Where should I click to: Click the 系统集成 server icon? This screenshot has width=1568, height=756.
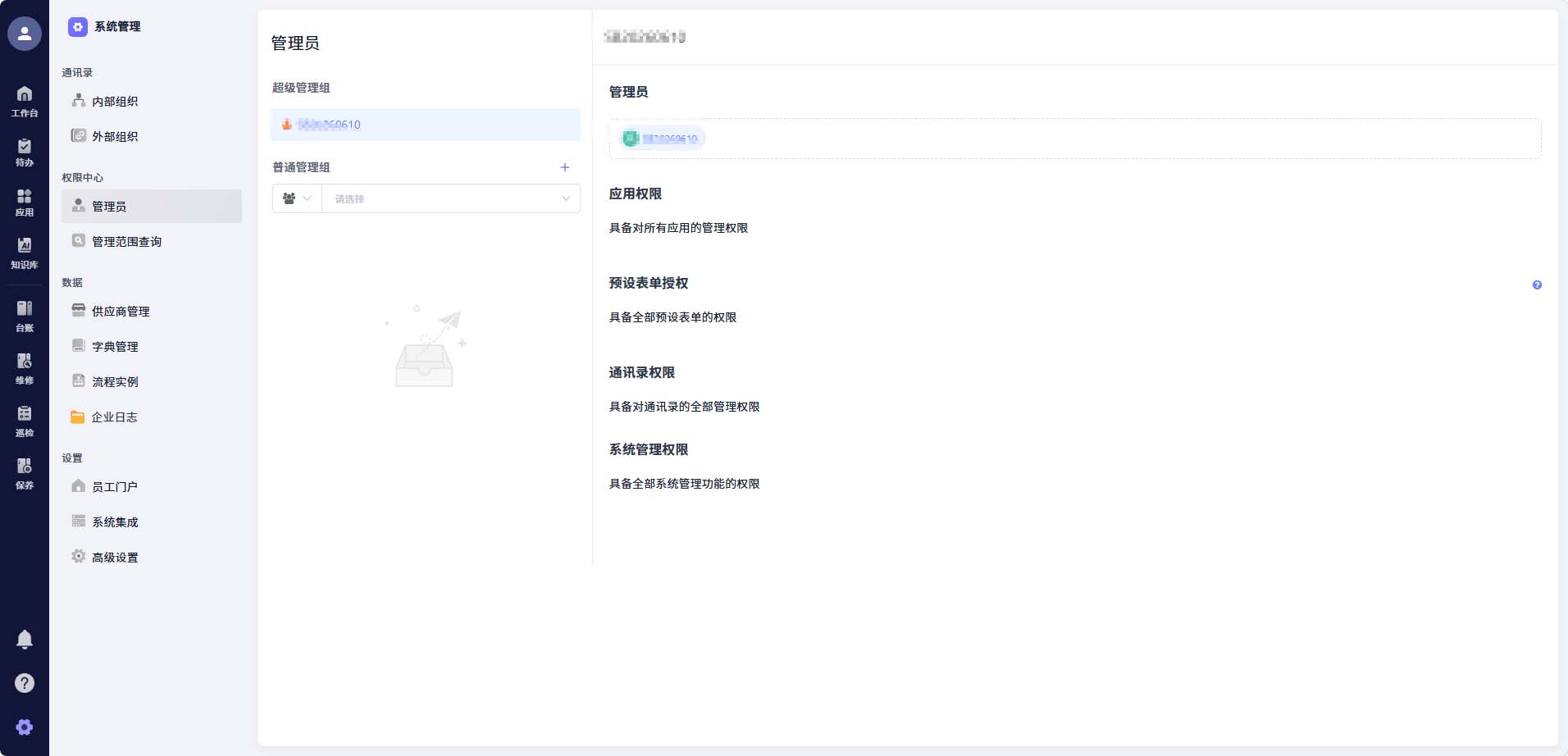pos(79,521)
